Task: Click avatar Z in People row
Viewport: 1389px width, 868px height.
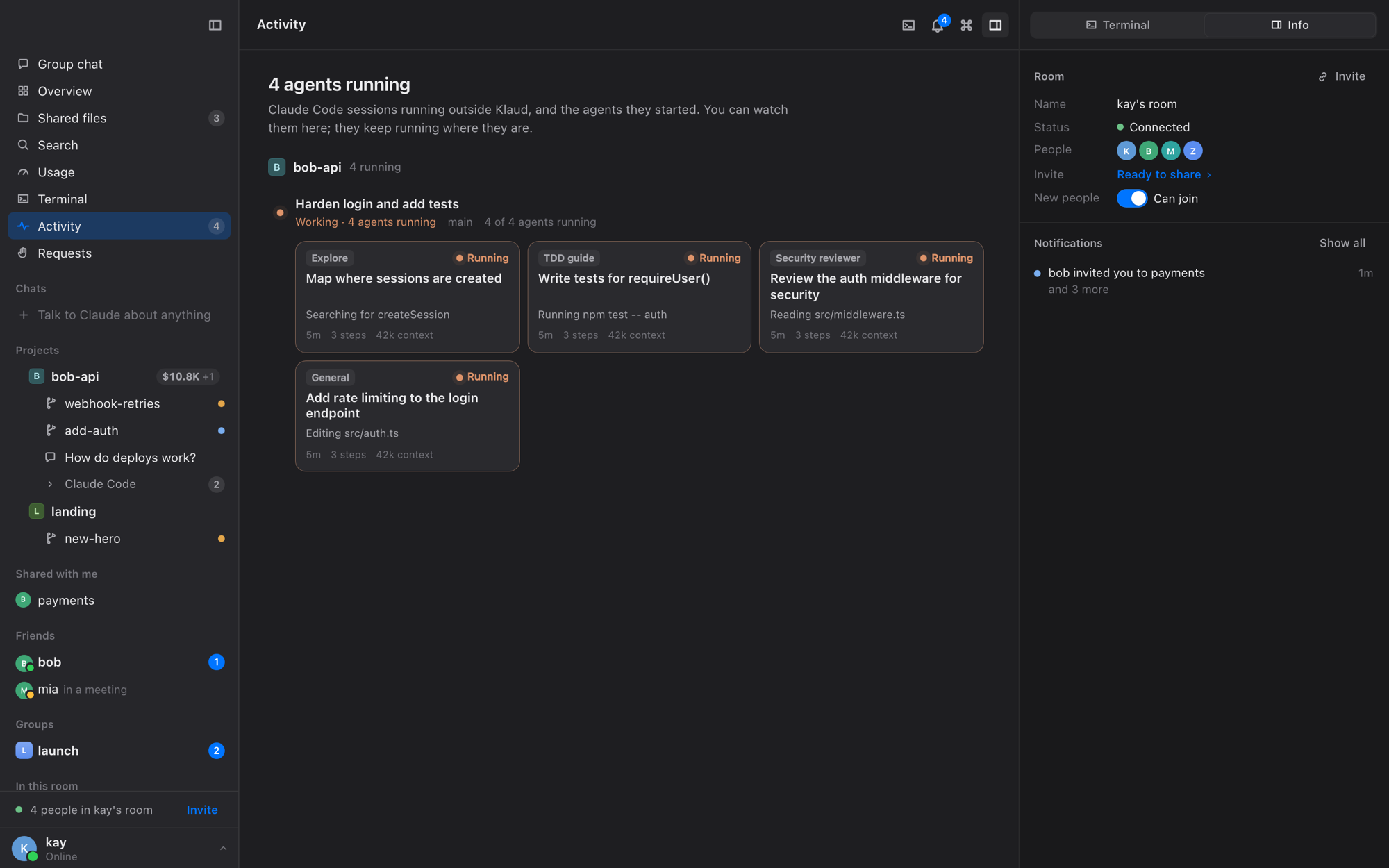Action: (x=1192, y=151)
